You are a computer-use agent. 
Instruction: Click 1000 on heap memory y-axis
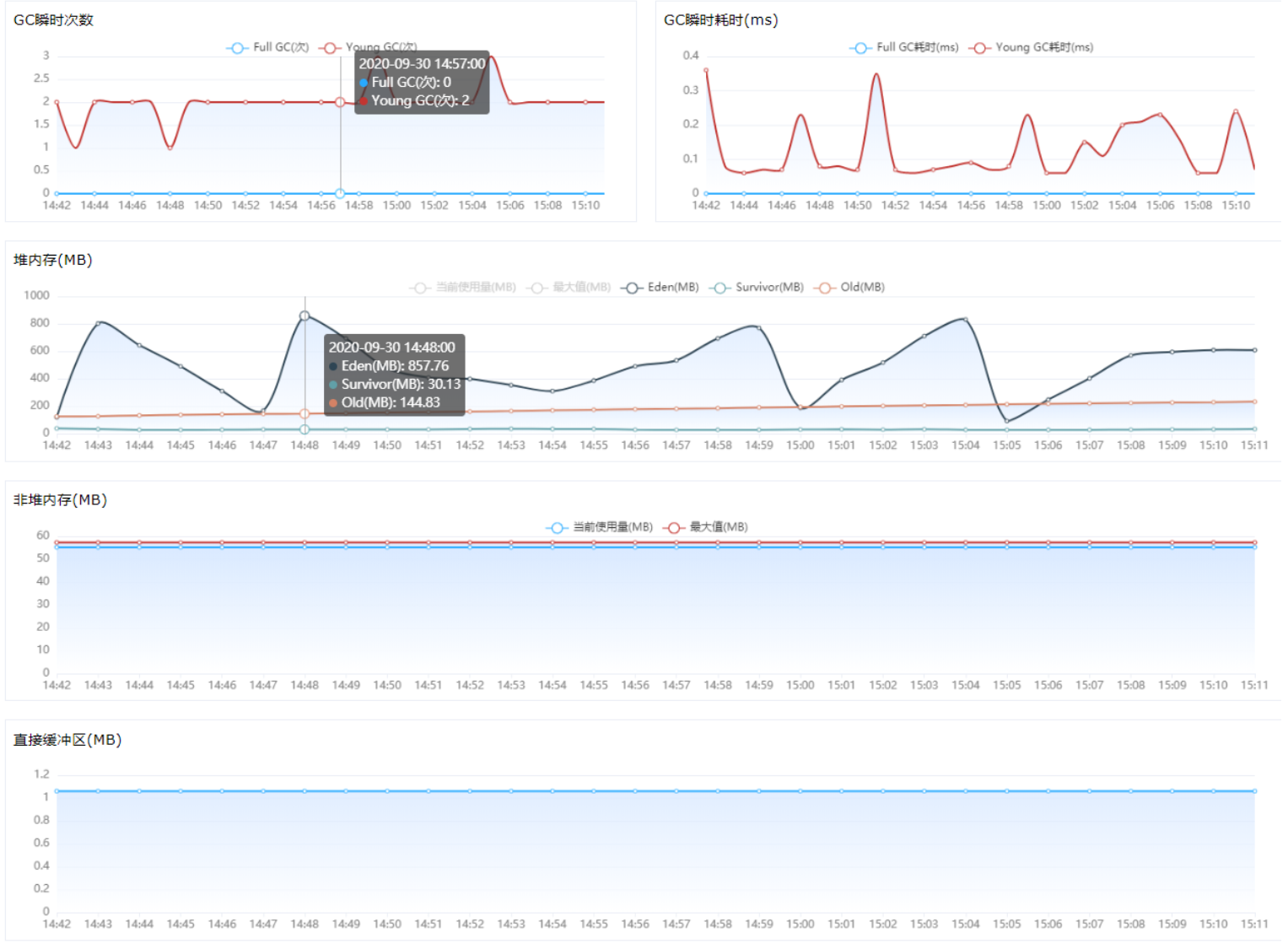coord(36,295)
